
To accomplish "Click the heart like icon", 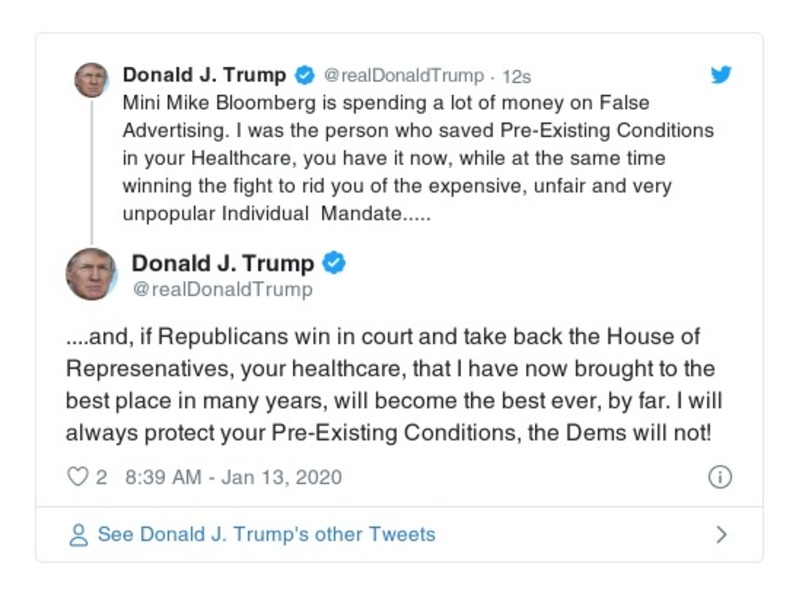I will [77, 477].
